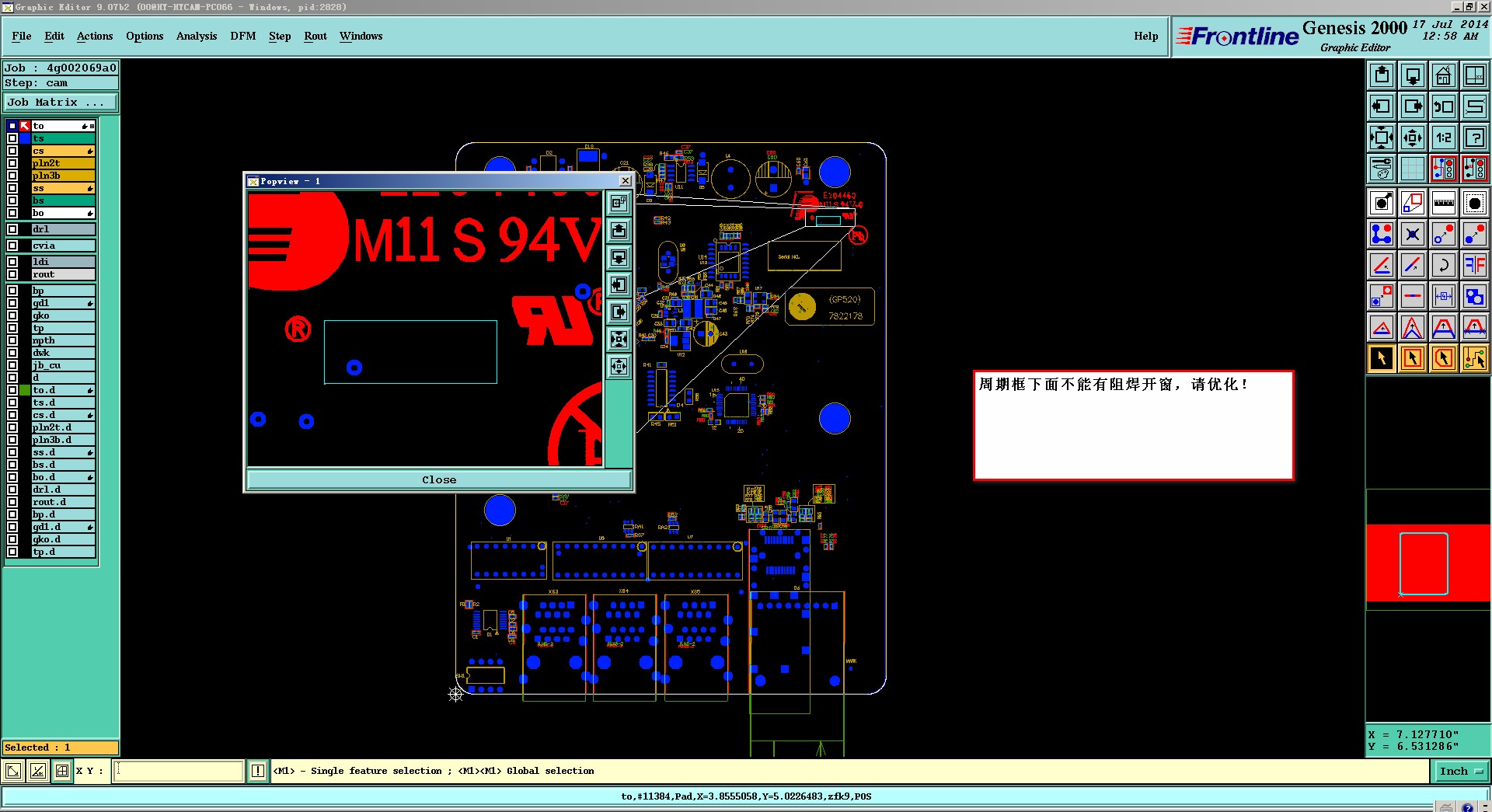Select layer name bo in list

(63, 213)
